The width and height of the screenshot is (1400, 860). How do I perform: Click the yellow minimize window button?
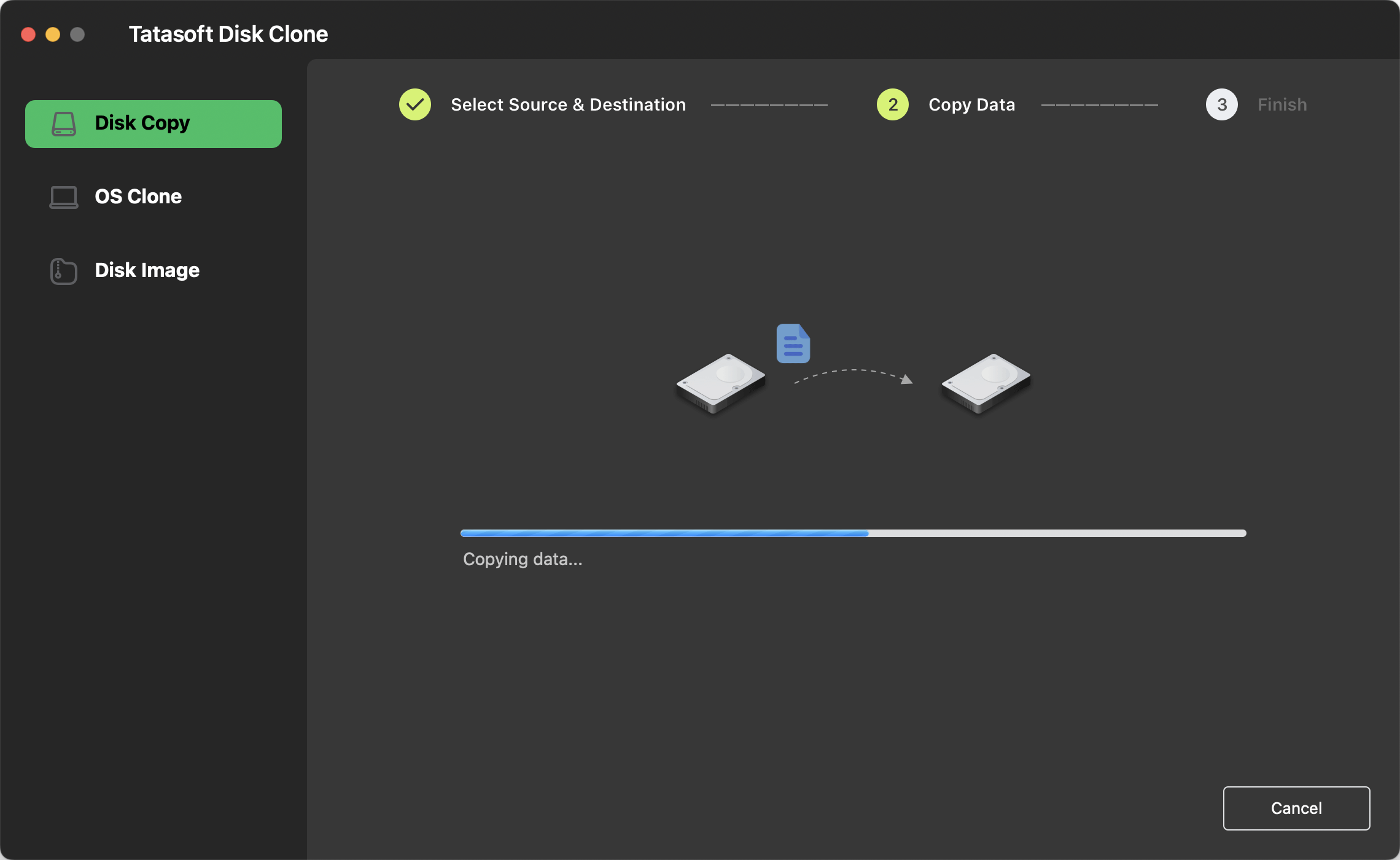pyautogui.click(x=53, y=34)
